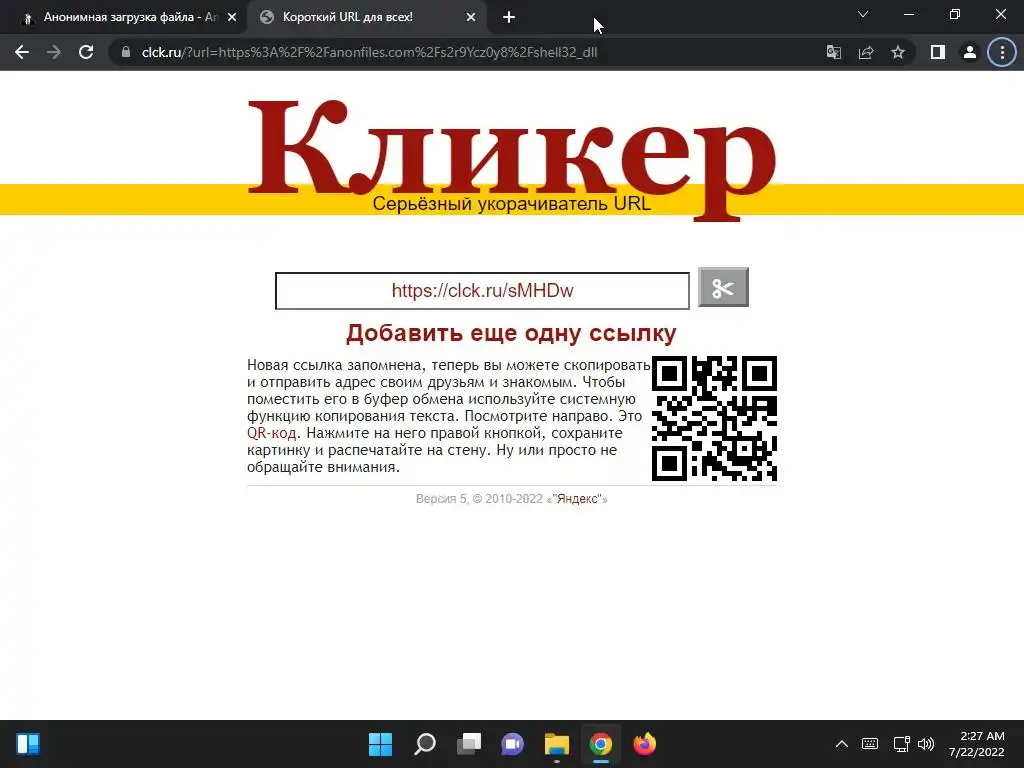The width and height of the screenshot is (1024, 768).
Task: Open Chrome's three-dot menu
Action: pos(1002,52)
